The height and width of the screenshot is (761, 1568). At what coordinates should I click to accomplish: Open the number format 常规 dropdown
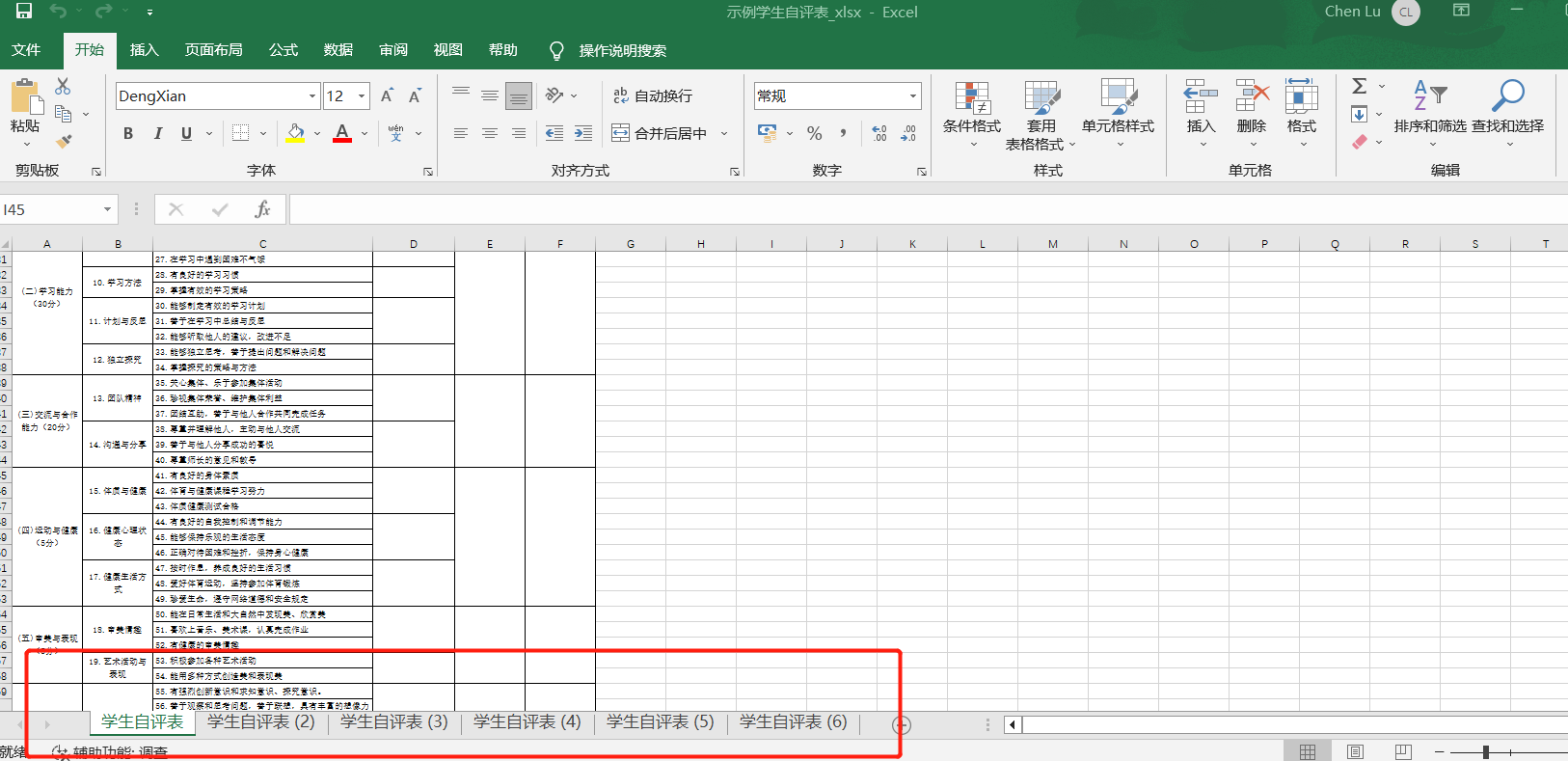912,95
